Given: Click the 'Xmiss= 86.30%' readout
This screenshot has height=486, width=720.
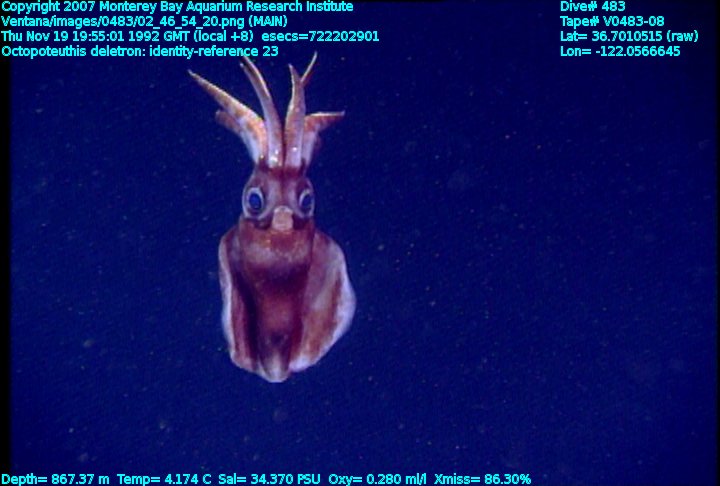Looking at the screenshot, I should click(483, 479).
